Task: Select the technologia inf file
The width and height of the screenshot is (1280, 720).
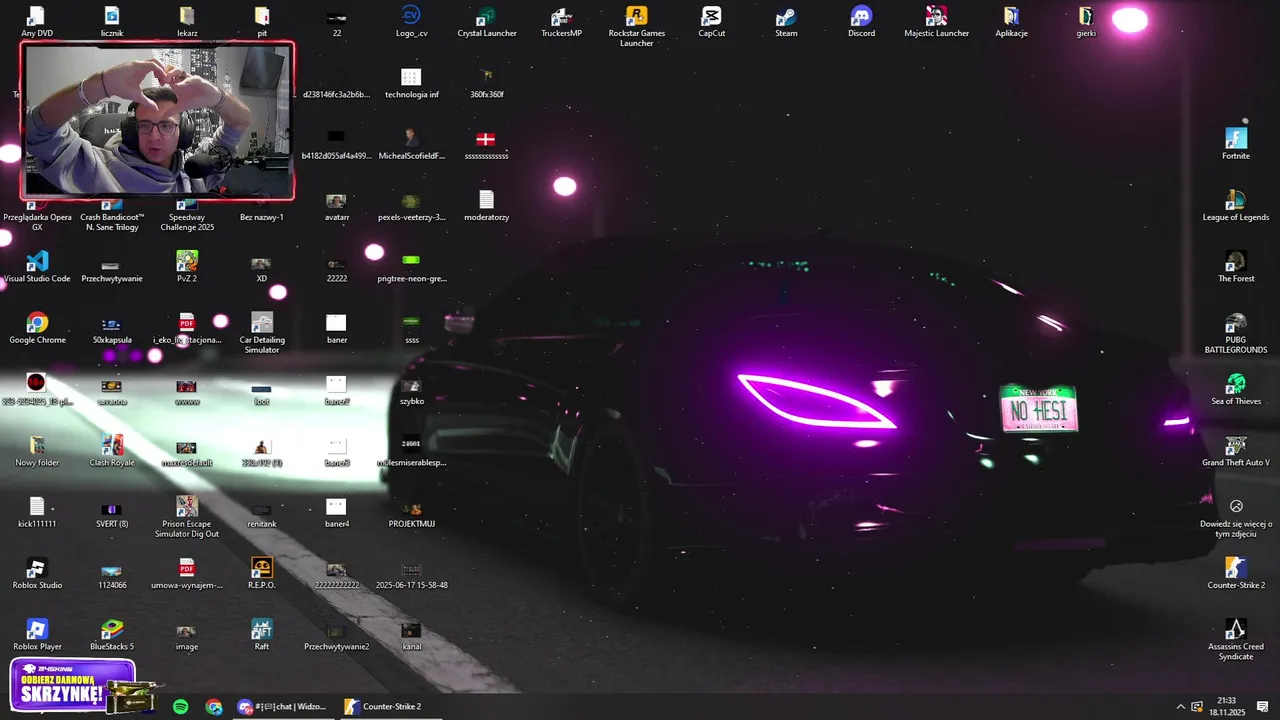Action: tap(411, 83)
